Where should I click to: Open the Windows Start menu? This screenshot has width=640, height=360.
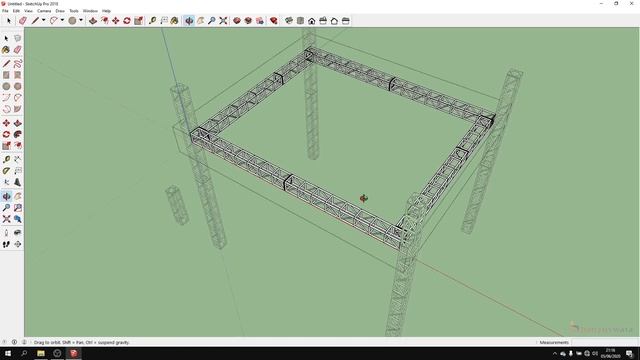pos(8,353)
